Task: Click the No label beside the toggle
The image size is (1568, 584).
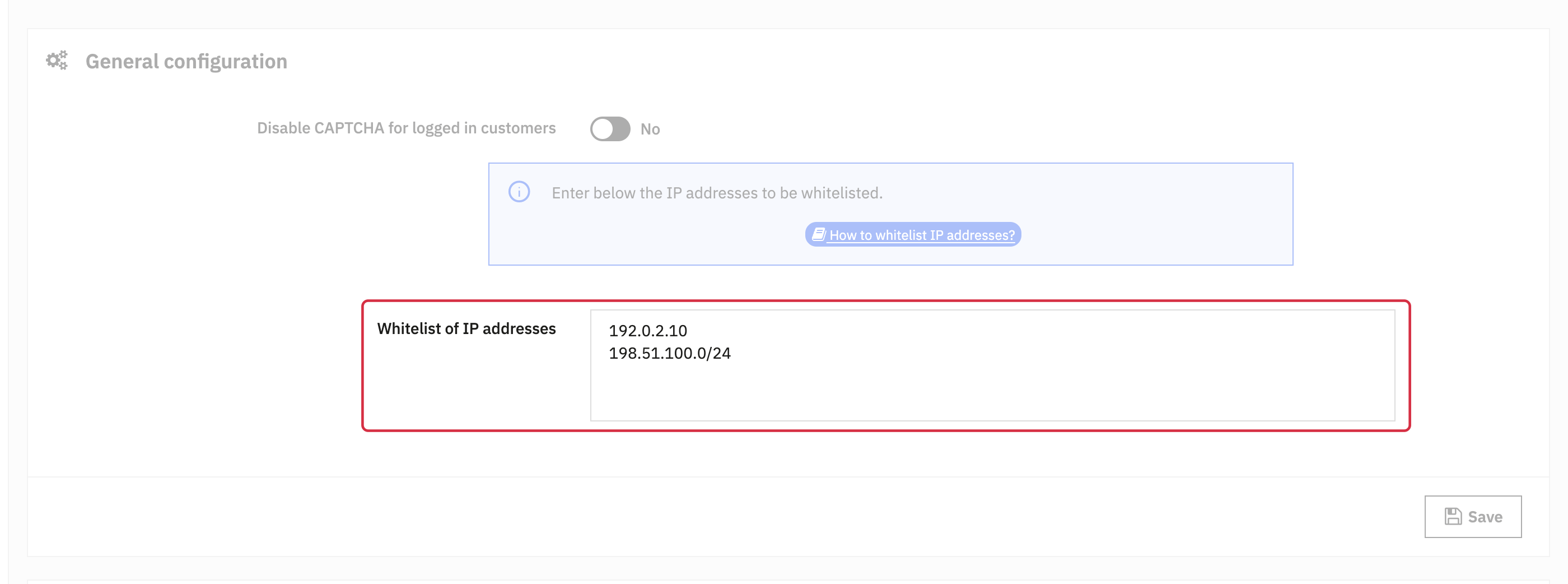Action: click(x=650, y=129)
